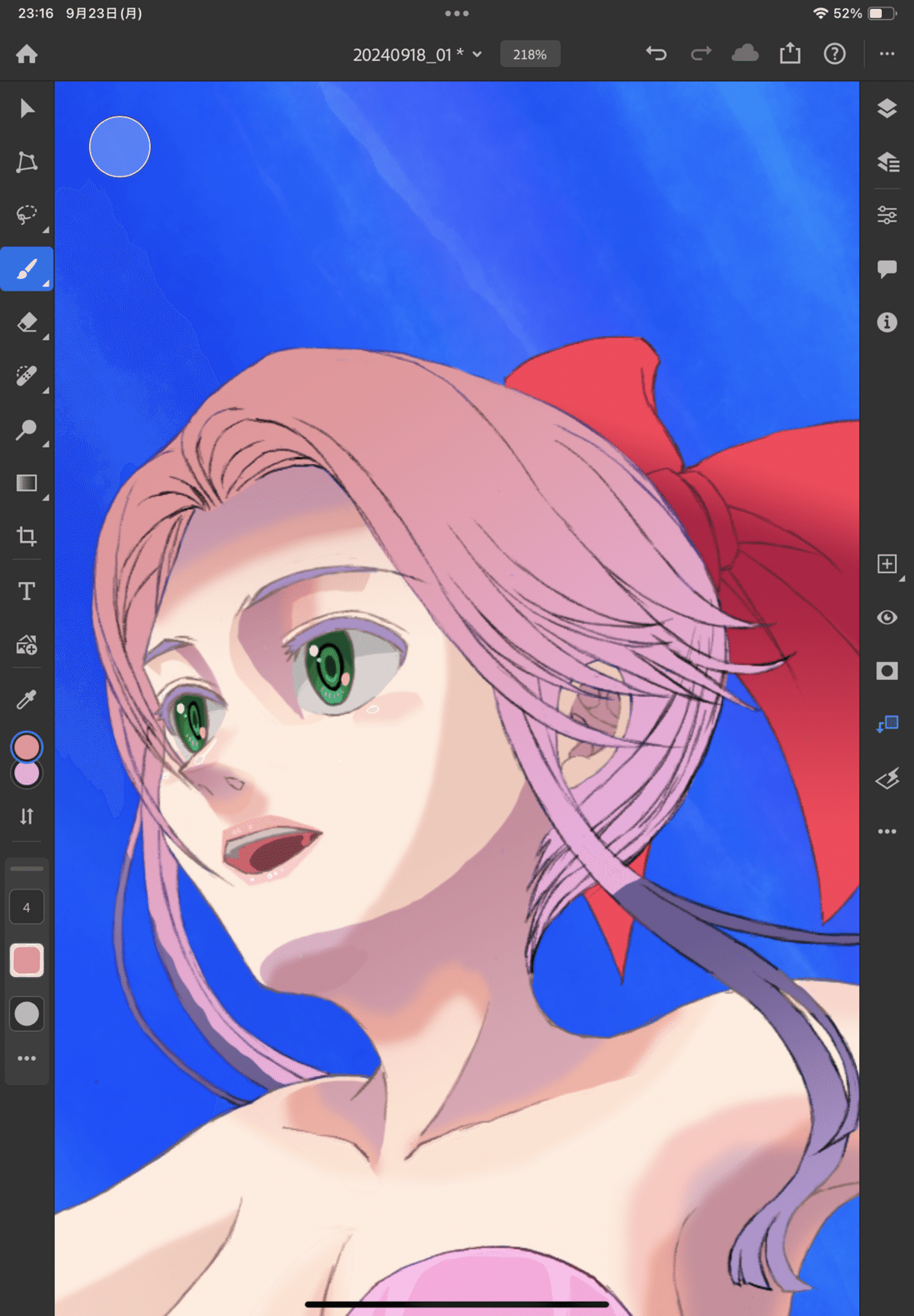Screen dimensions: 914x1316
Task: Select the Transform tool
Action: pyautogui.click(x=27, y=162)
